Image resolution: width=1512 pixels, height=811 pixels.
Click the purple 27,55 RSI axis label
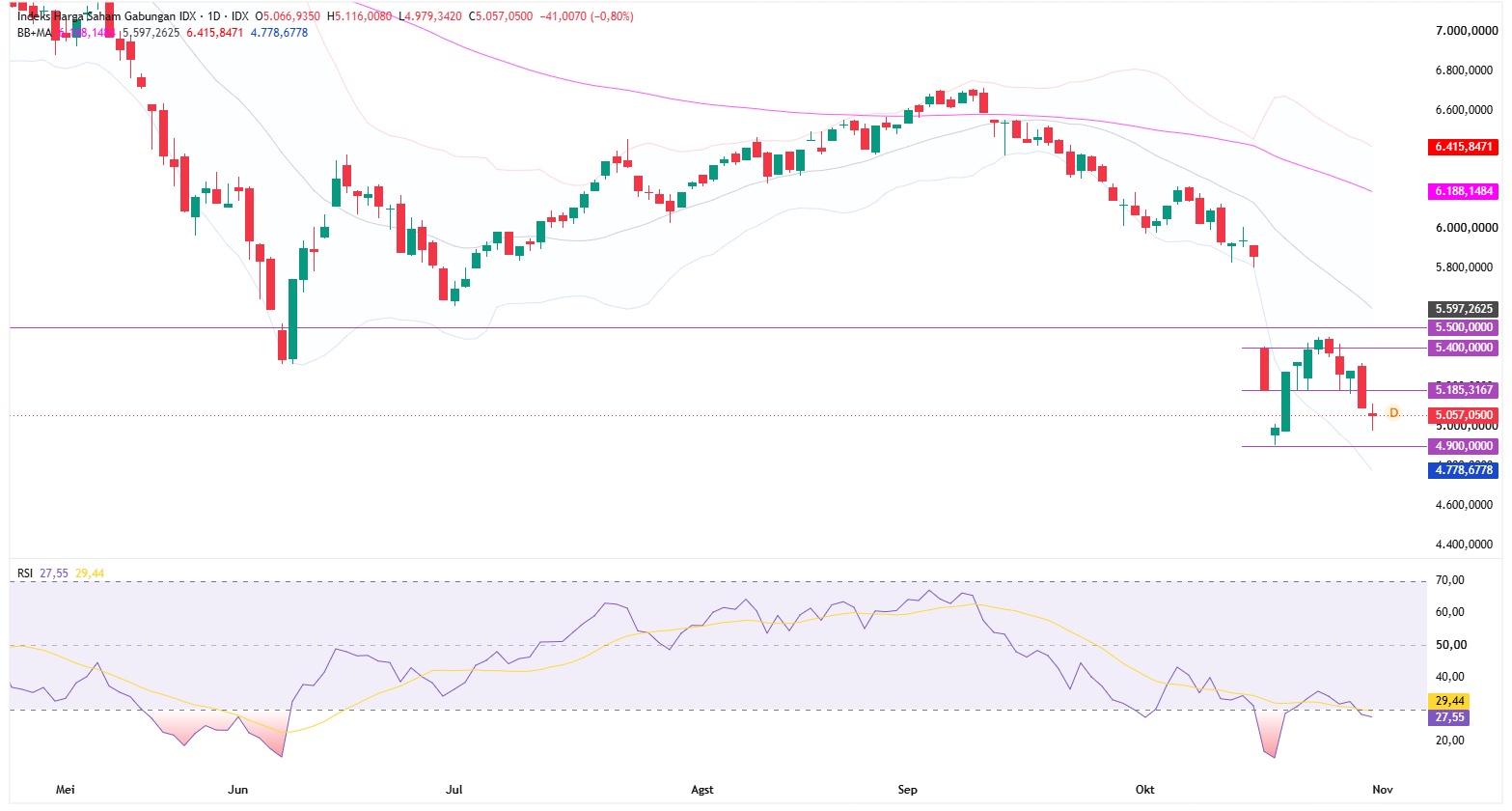(1448, 717)
